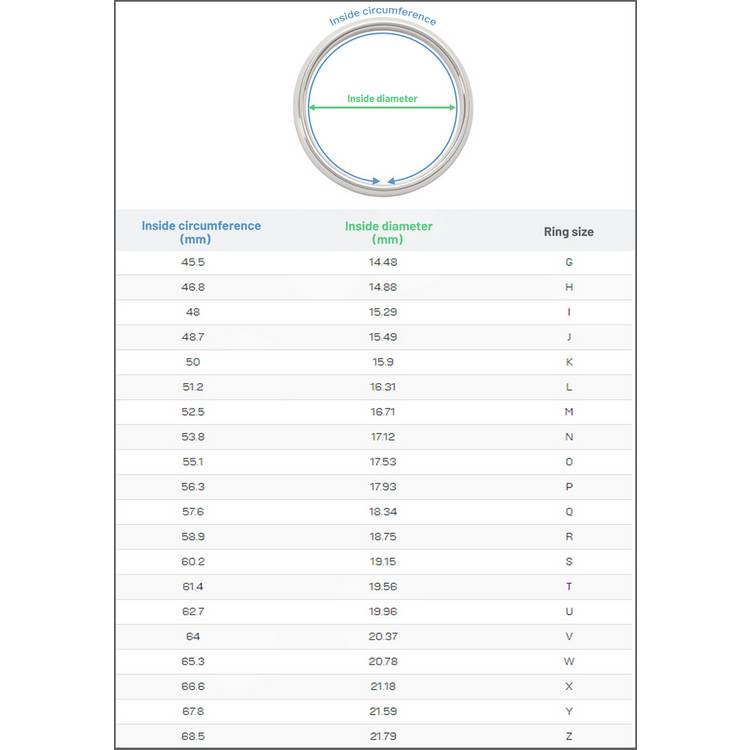Select ring size L
750x750 pixels.
[569, 386]
